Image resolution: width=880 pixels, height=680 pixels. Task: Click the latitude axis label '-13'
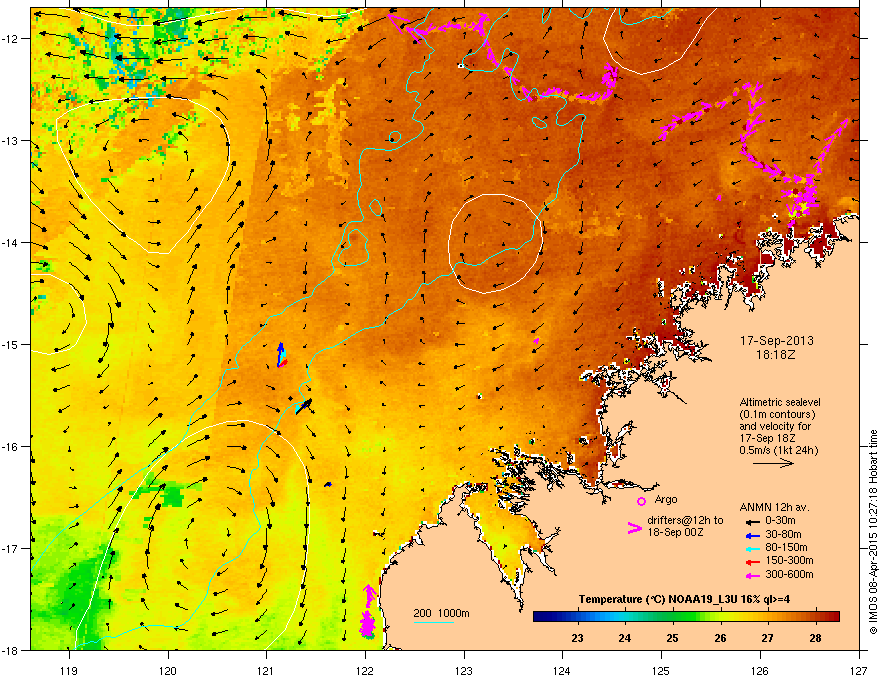(11, 140)
